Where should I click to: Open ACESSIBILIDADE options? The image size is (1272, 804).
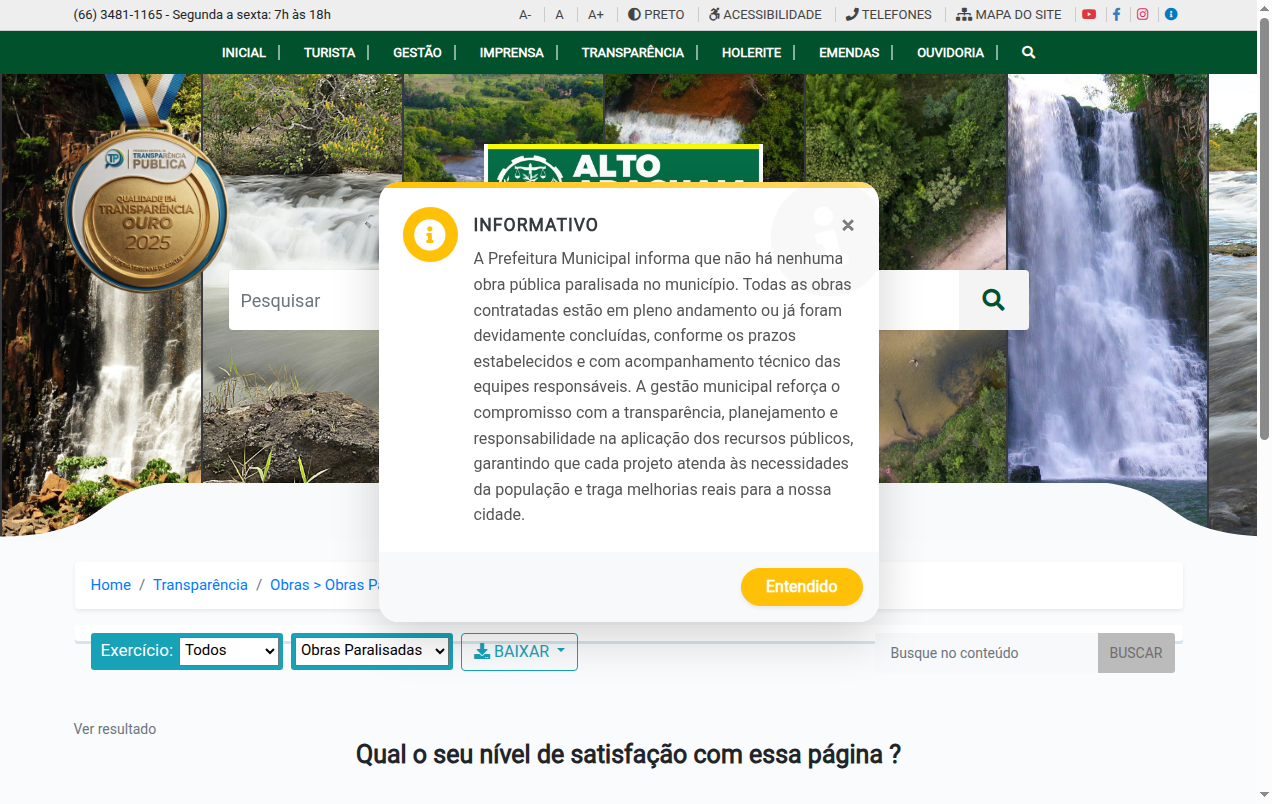pos(765,15)
